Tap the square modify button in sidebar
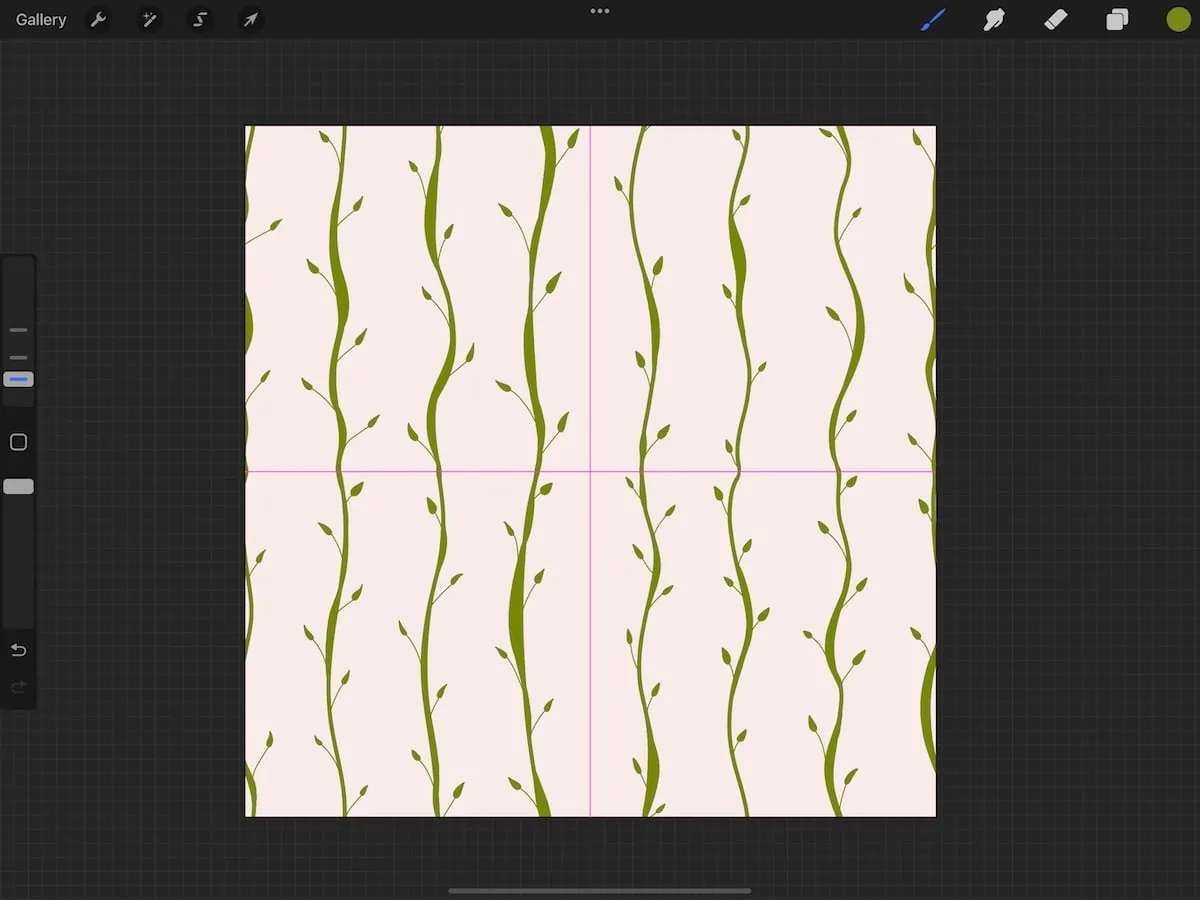The width and height of the screenshot is (1200, 900). [18, 442]
